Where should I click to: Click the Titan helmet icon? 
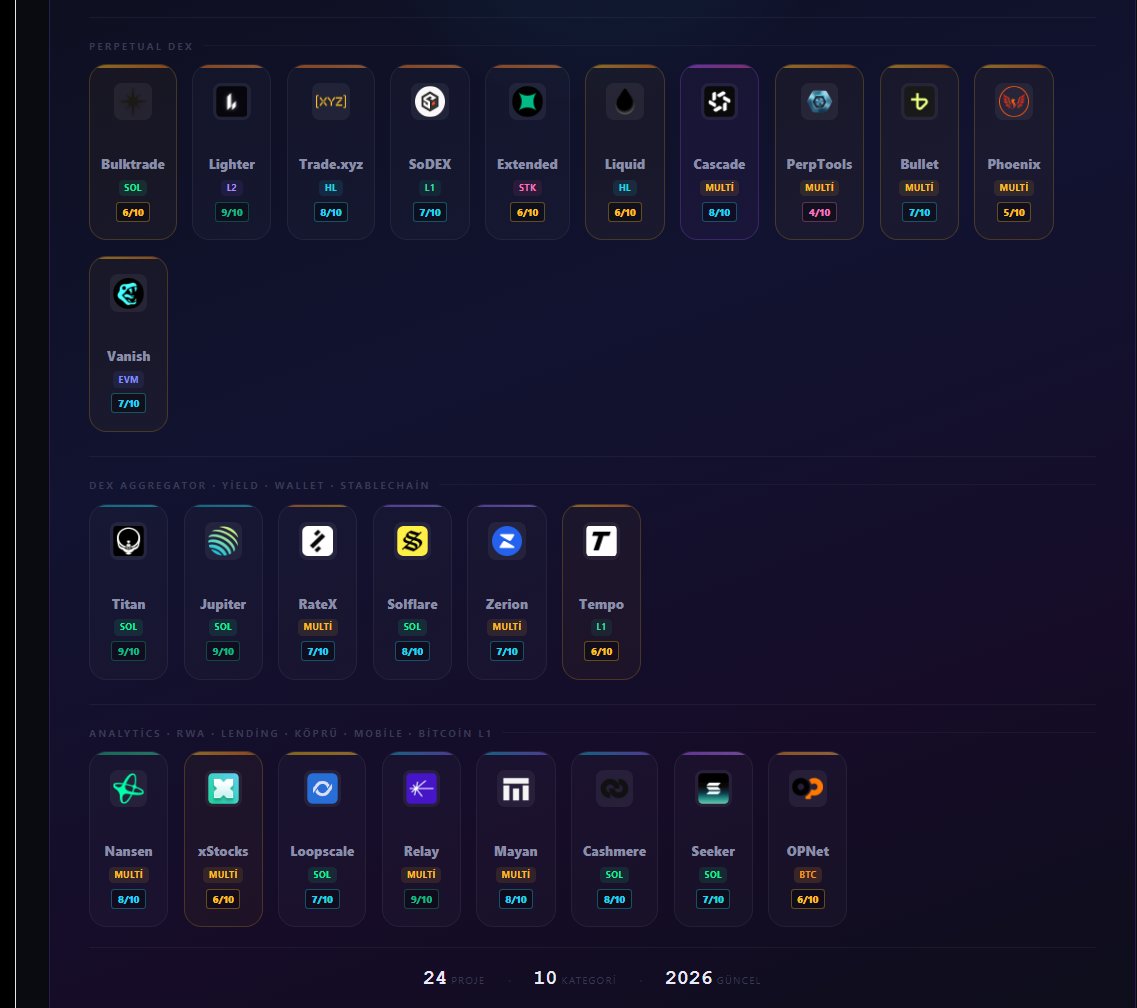[x=128, y=541]
